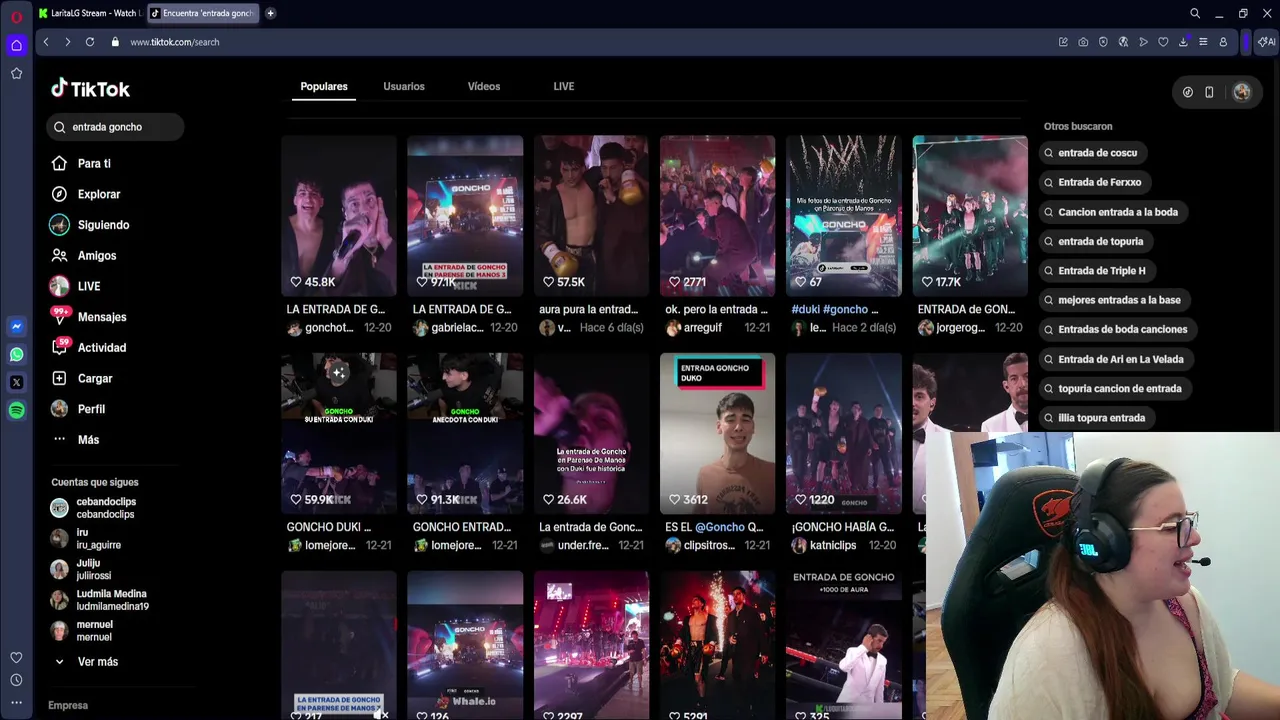Open Spotify in Opera sidebar
Viewport: 1280px width, 720px height.
[16, 410]
